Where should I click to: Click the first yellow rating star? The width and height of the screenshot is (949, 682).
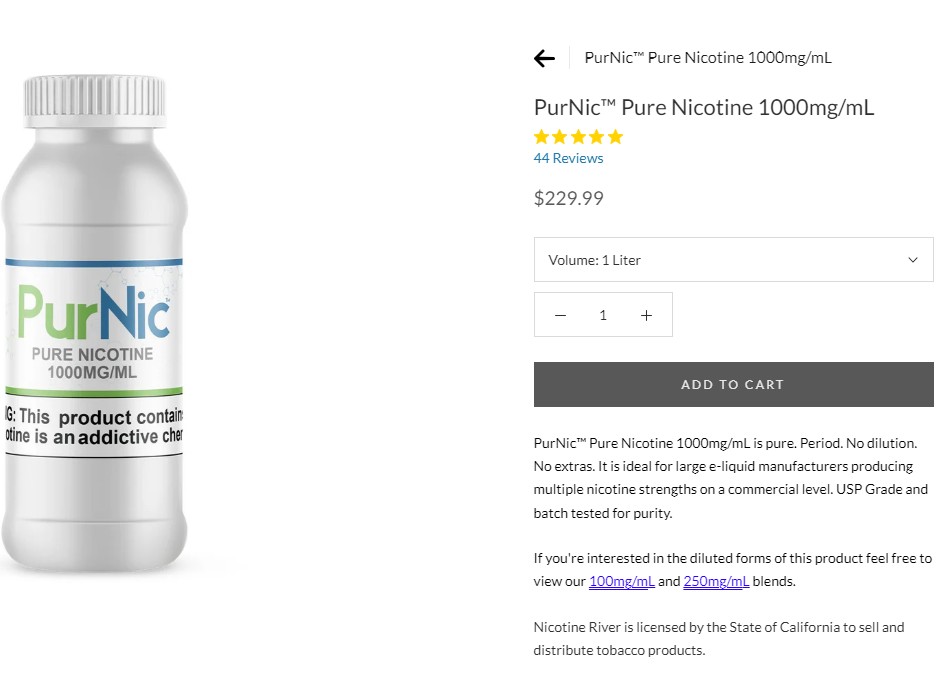[542, 137]
